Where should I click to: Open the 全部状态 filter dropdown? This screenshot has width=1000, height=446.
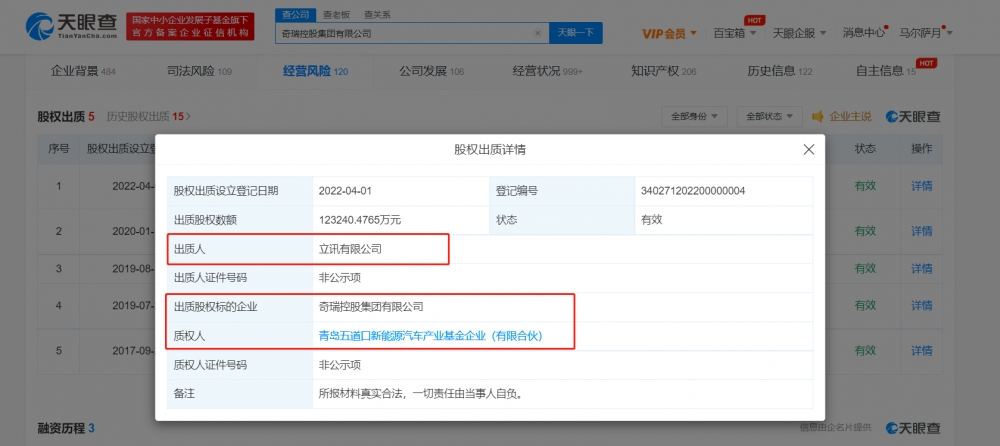click(769, 117)
